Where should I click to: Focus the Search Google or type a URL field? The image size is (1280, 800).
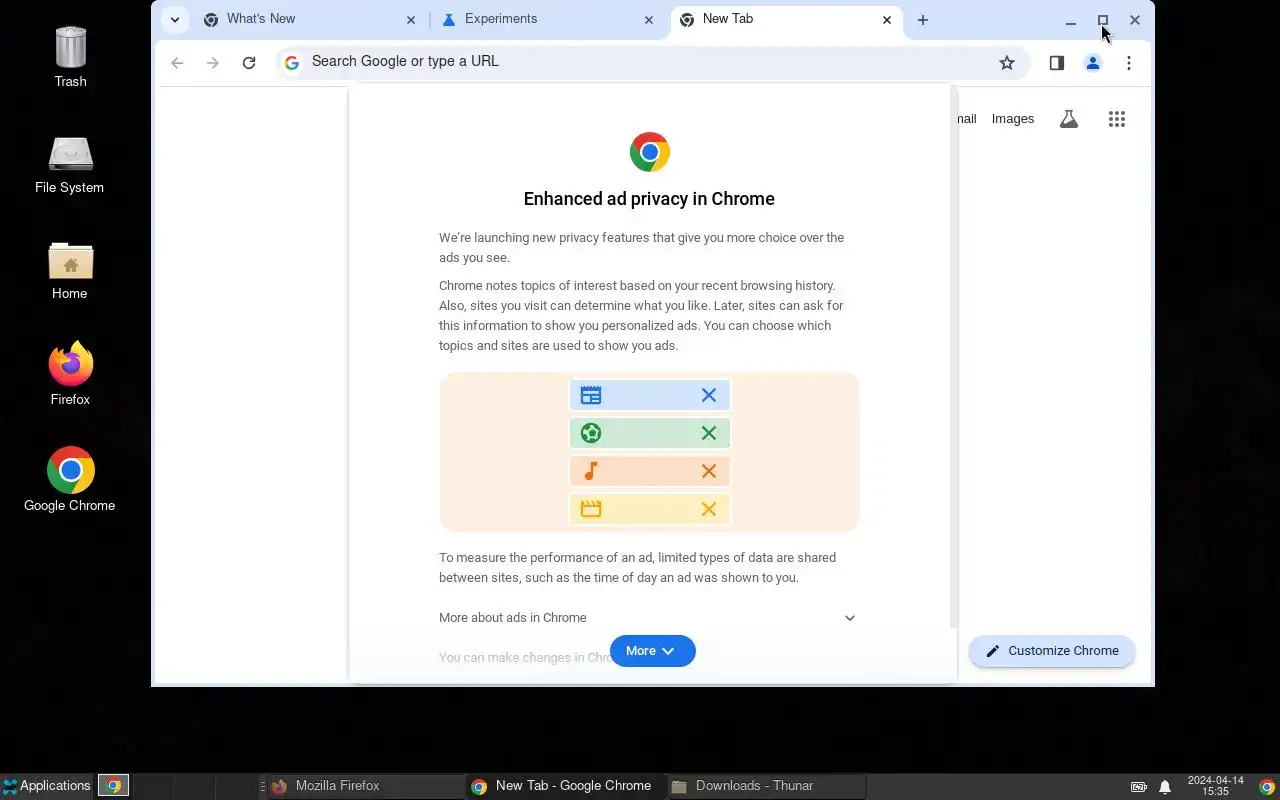(650, 62)
